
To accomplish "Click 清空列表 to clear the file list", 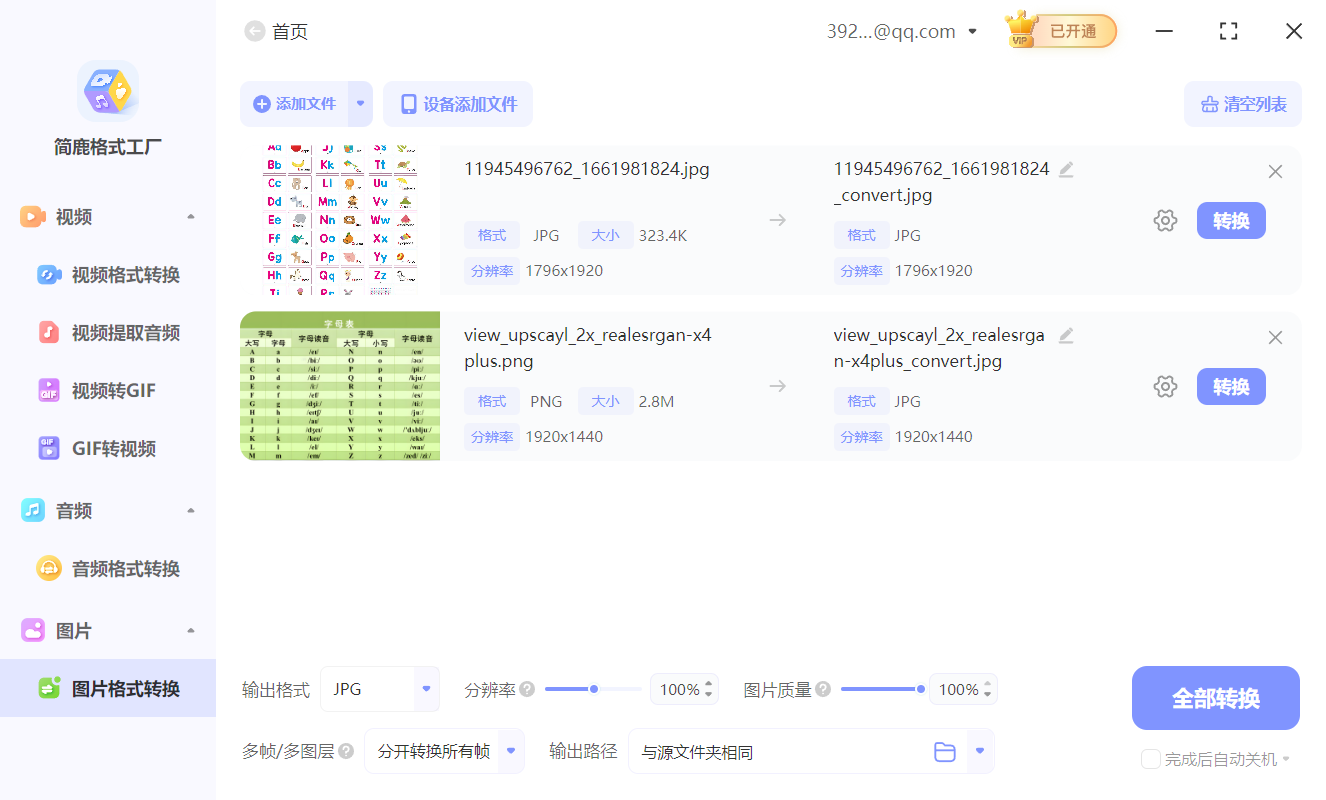I will point(1242,104).
